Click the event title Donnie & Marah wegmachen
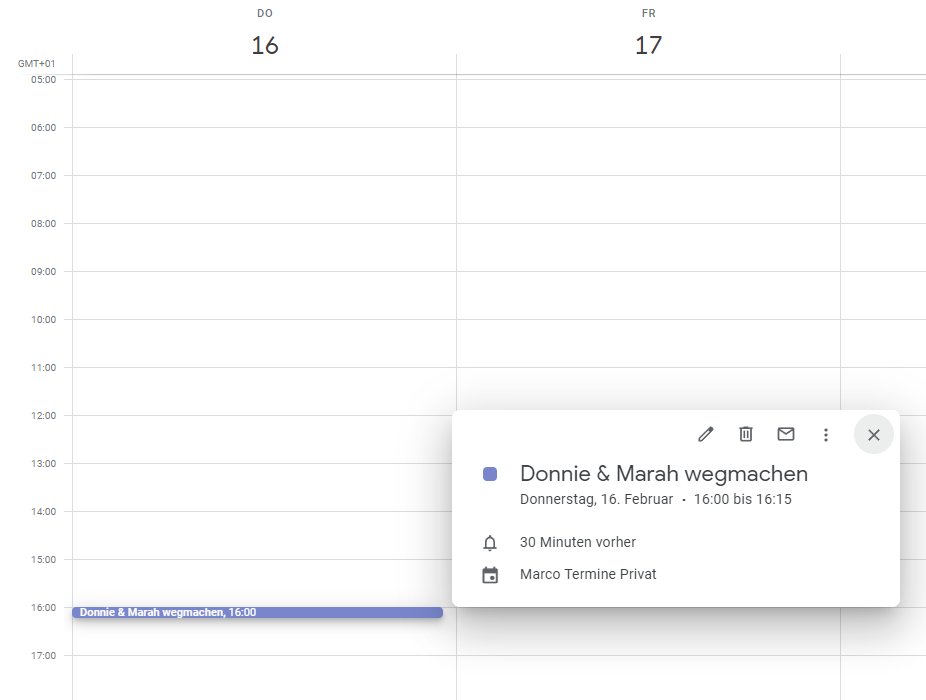Viewport: 926px width, 700px height. [x=664, y=474]
